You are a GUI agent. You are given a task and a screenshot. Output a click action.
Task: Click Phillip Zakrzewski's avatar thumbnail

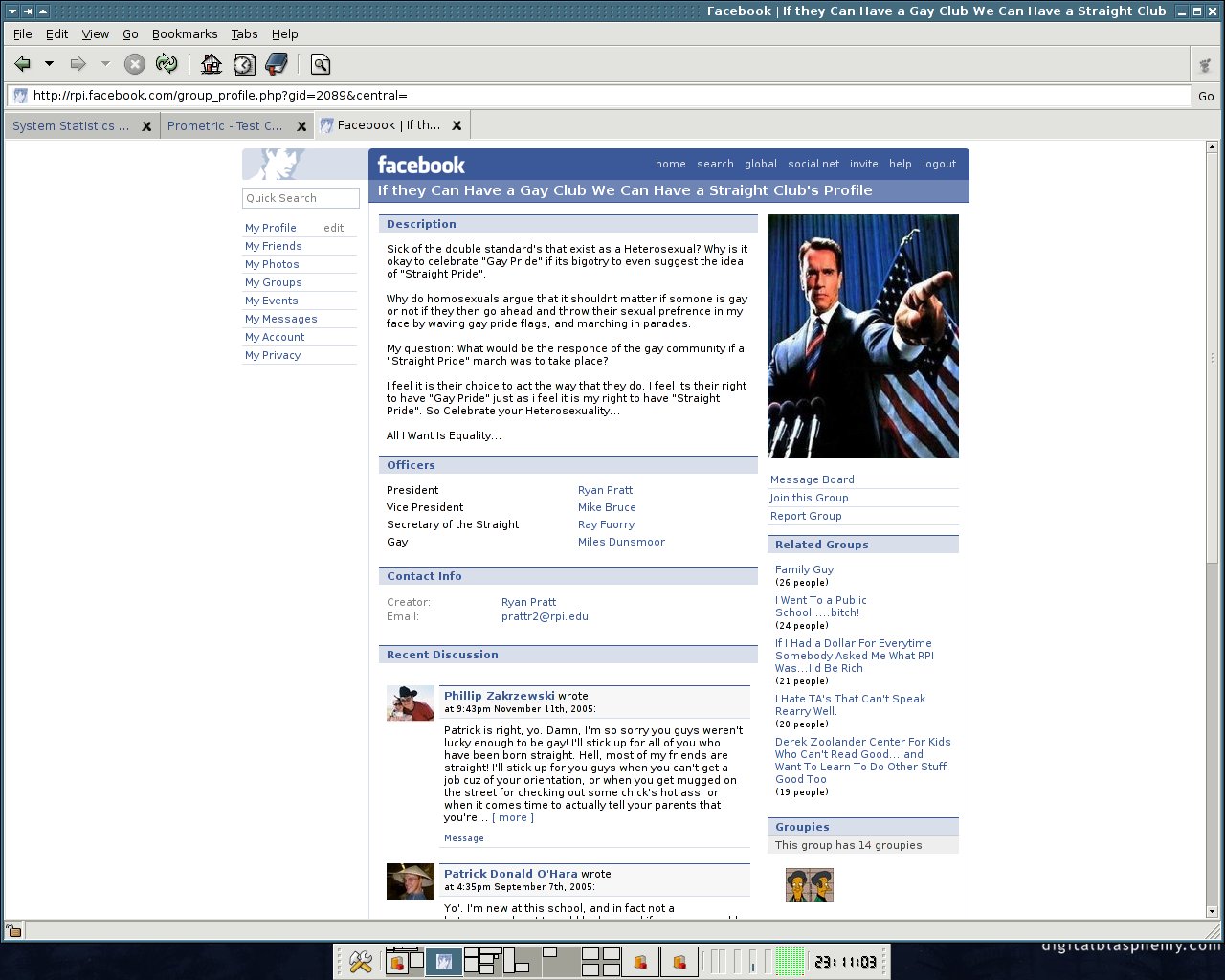coord(411,703)
